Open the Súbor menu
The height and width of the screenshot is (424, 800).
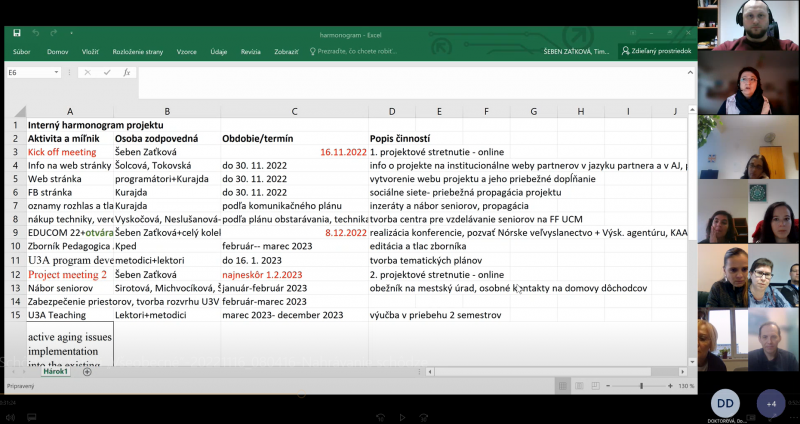22,51
